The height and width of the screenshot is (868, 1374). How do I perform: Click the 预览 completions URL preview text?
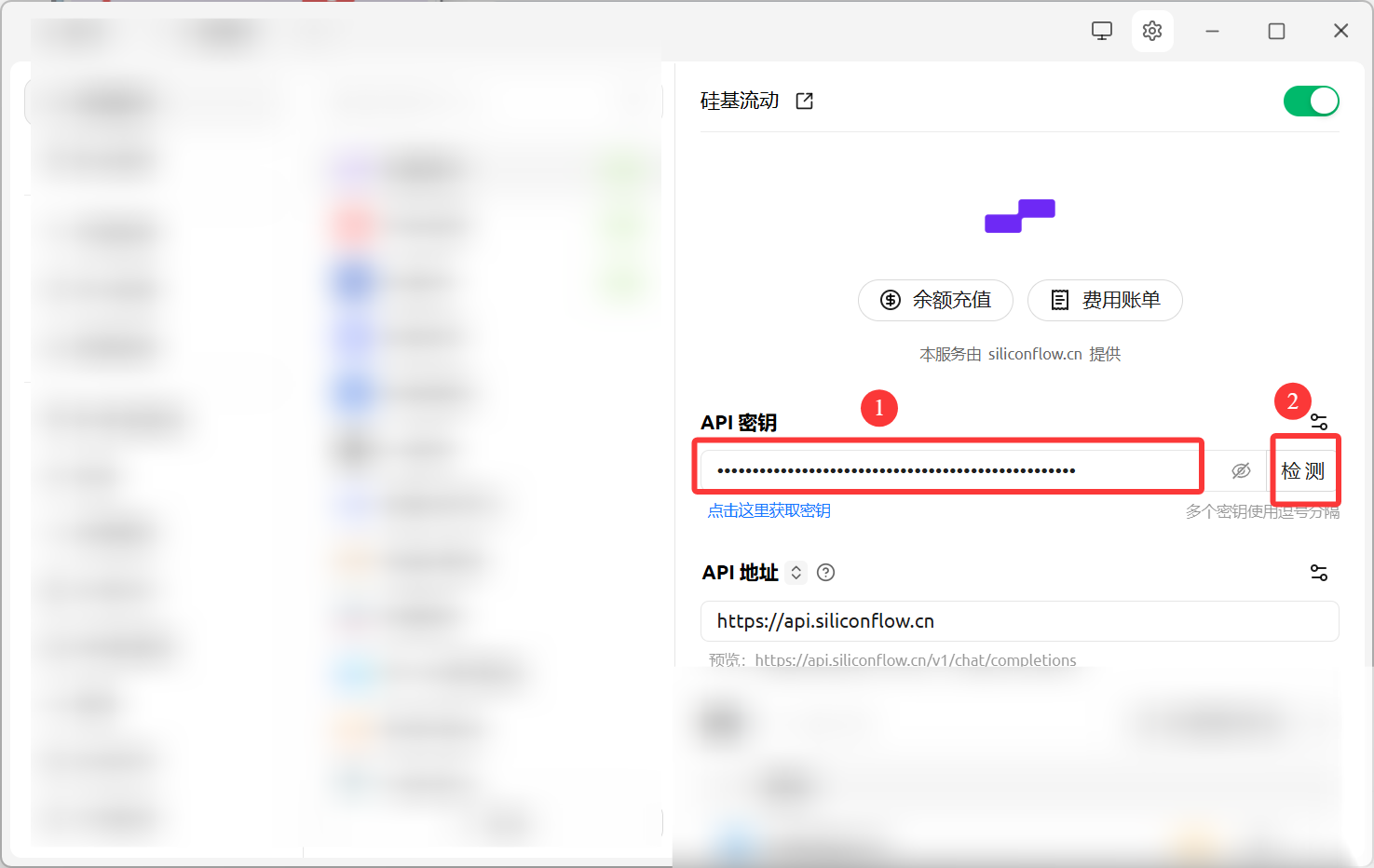click(x=892, y=660)
